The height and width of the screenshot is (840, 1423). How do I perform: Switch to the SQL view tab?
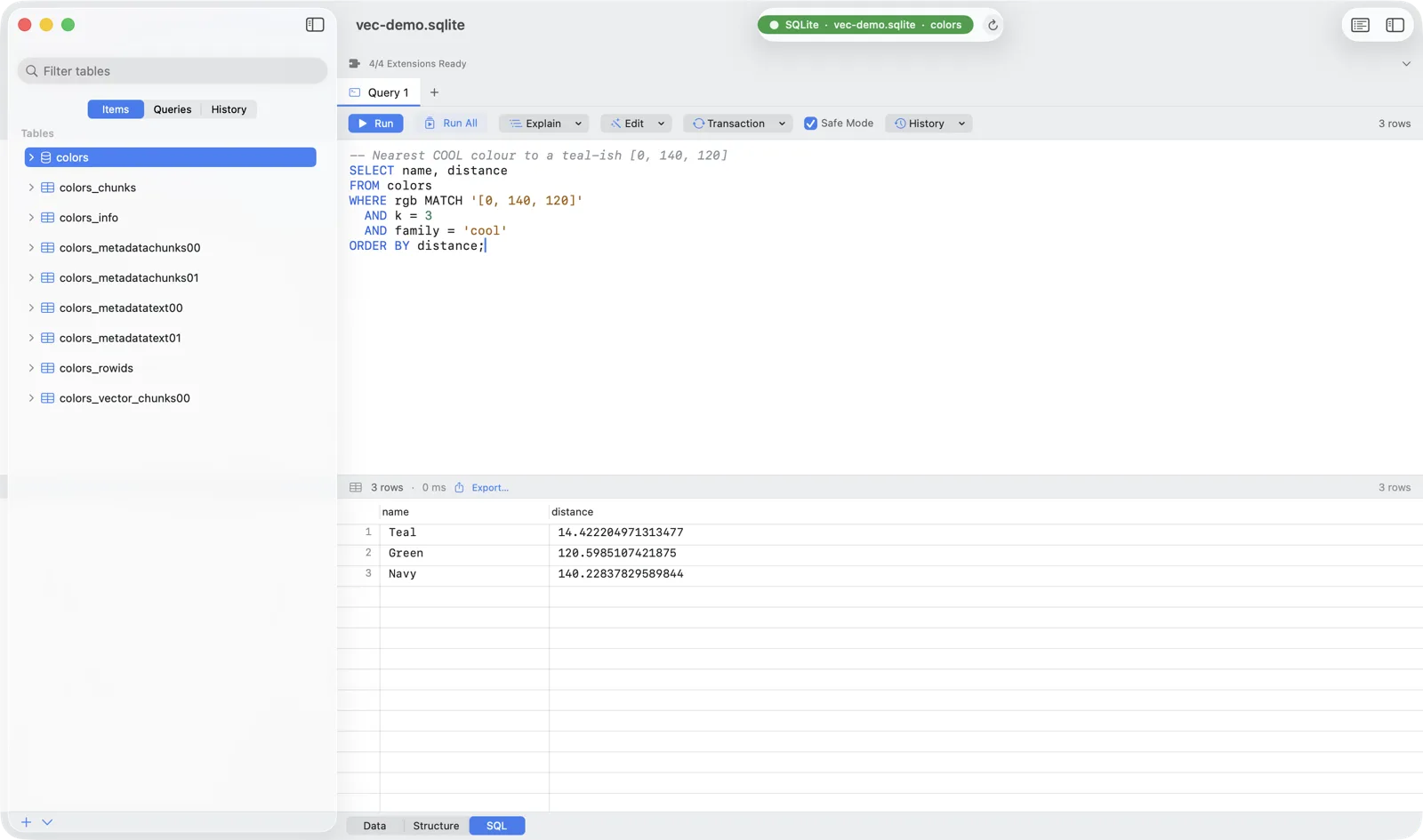point(496,826)
